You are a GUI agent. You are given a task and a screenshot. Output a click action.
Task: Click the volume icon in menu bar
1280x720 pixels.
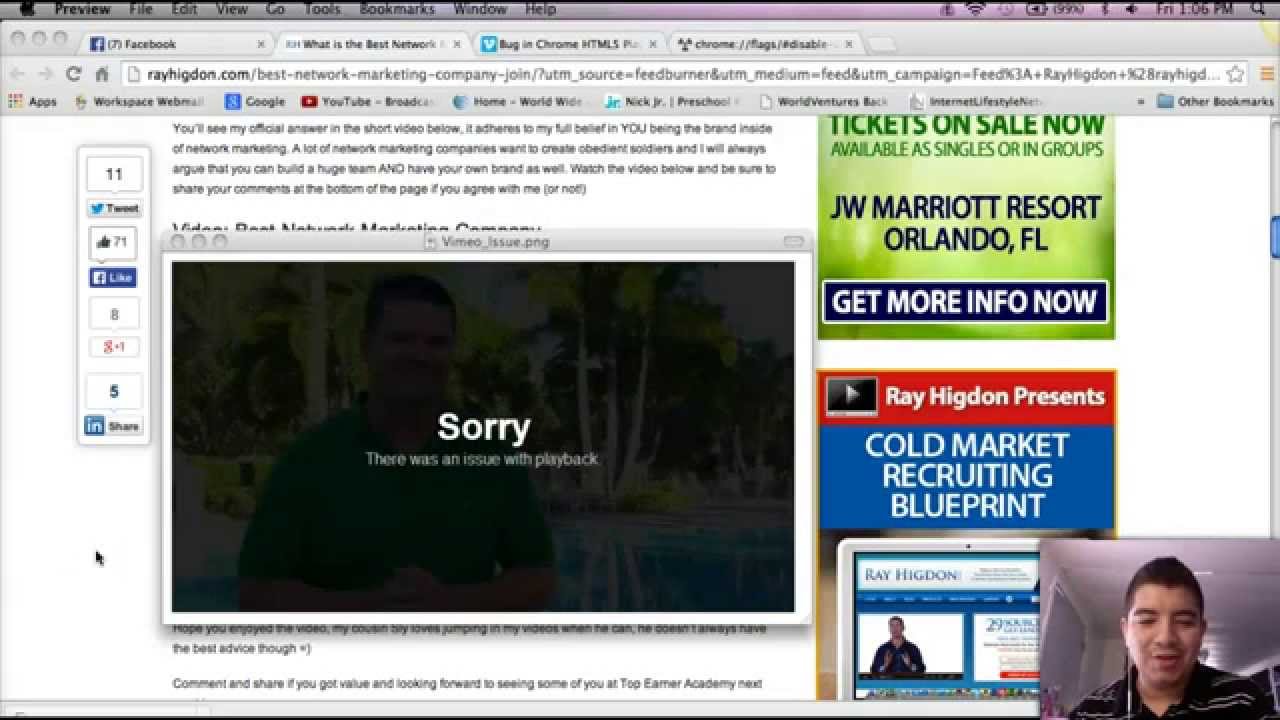coord(1131,9)
